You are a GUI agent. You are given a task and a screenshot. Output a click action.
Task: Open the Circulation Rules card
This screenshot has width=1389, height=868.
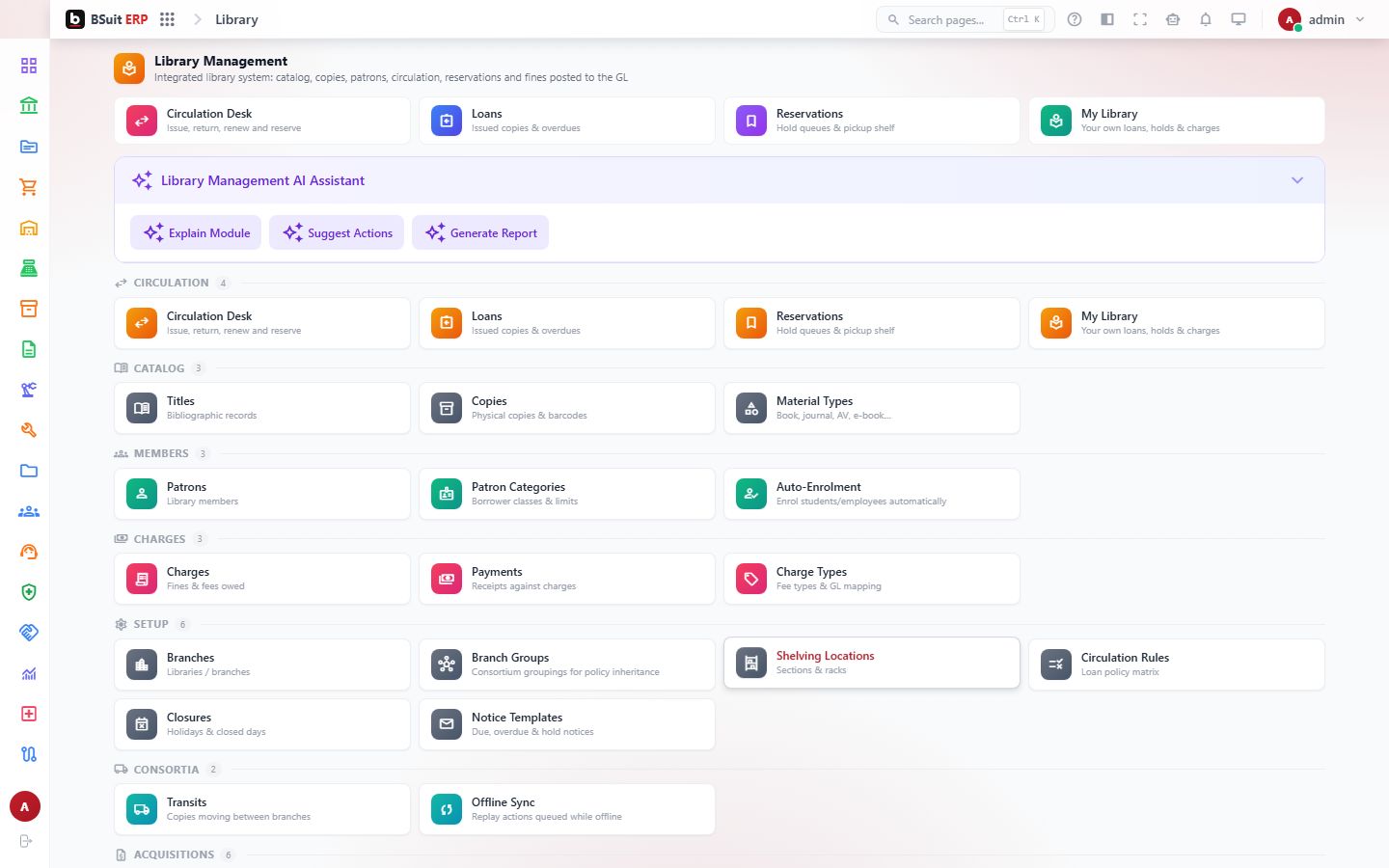1177,665
